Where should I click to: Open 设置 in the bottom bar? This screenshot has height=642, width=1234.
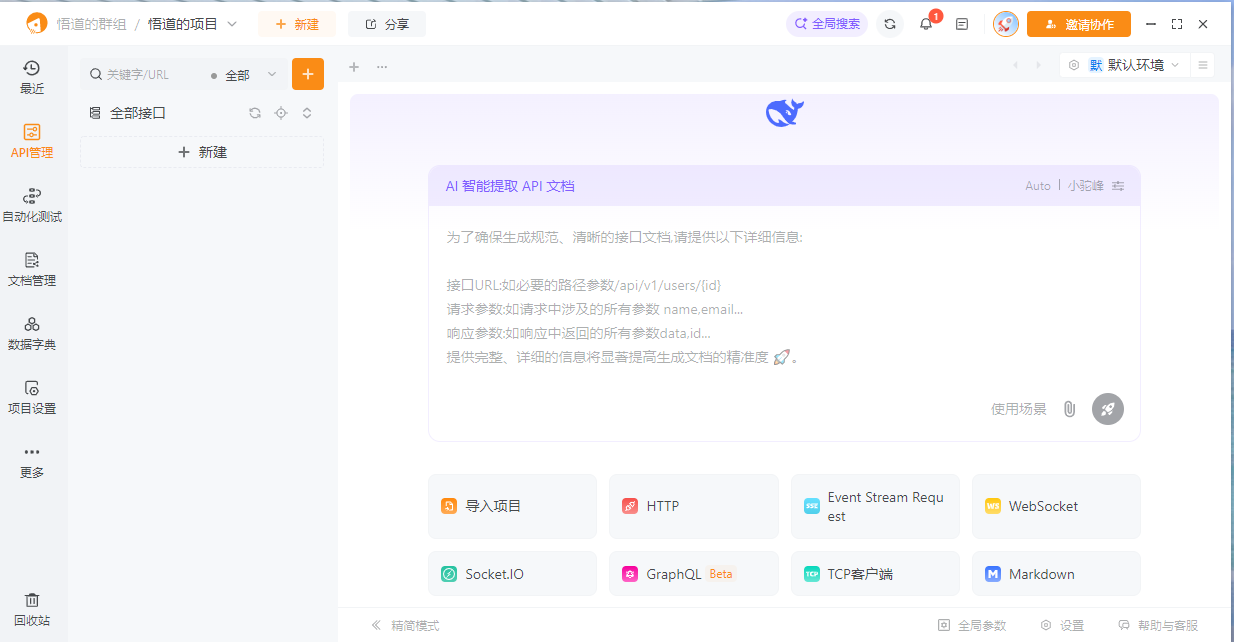(x=1062, y=625)
